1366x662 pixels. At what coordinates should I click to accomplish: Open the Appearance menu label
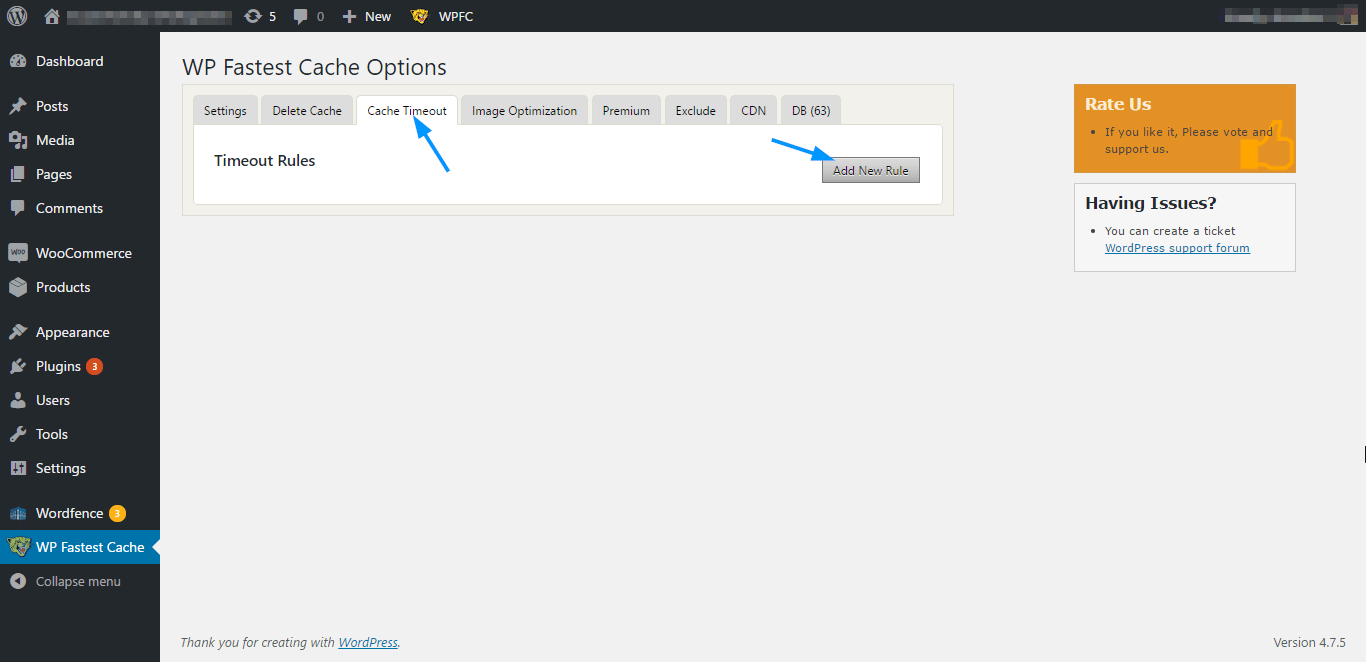[x=73, y=332]
